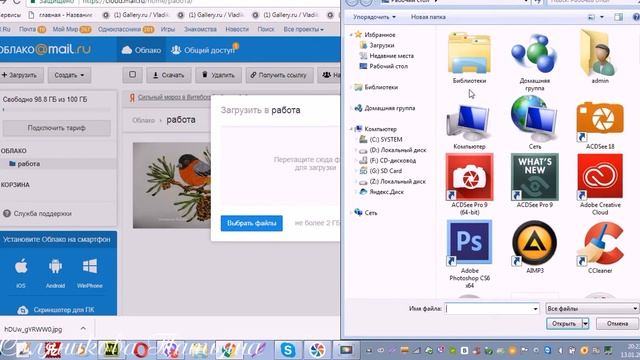
Task: Open the Домашняя группа icon in file dialog
Action: coord(534,54)
